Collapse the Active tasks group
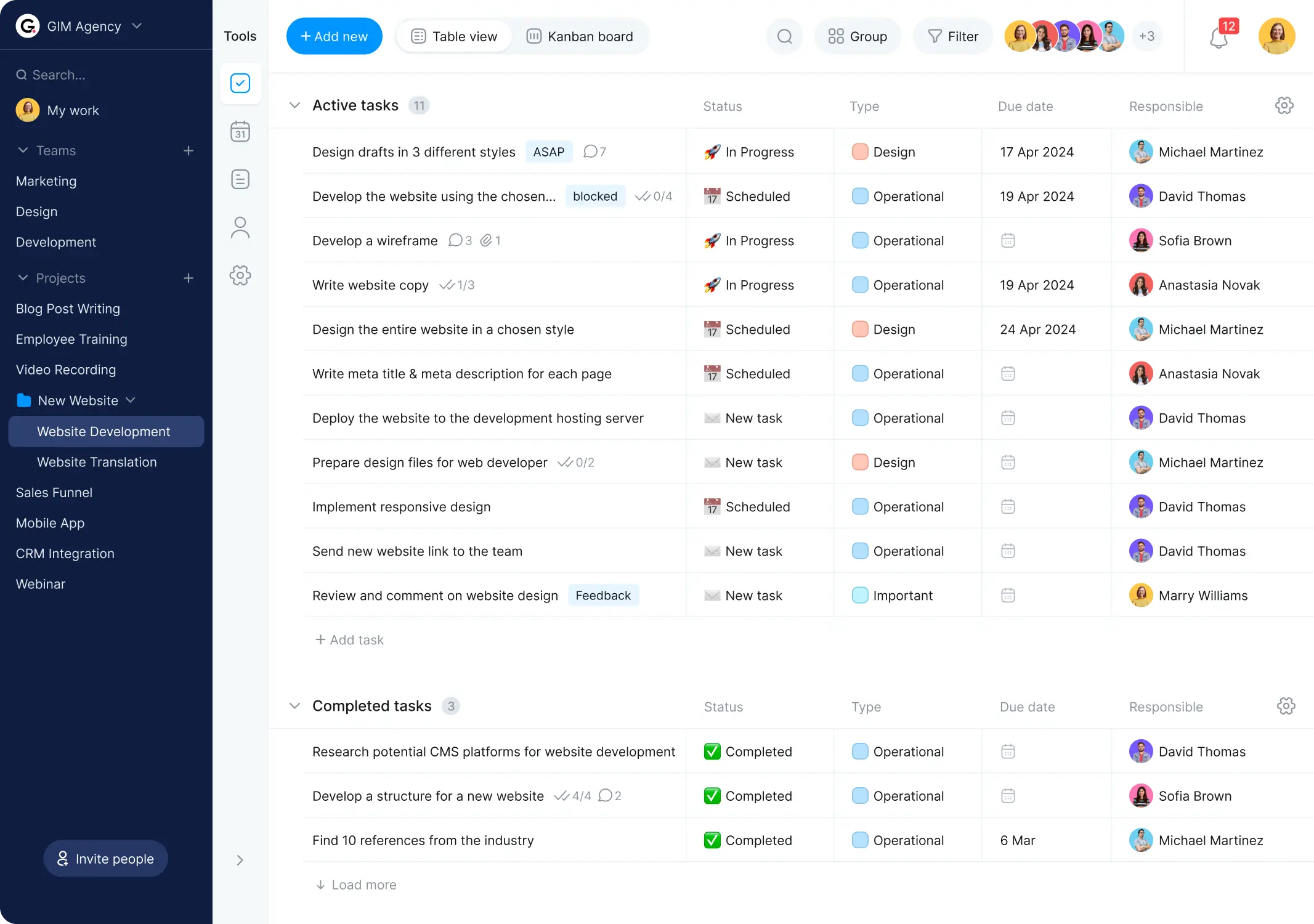 (x=294, y=105)
